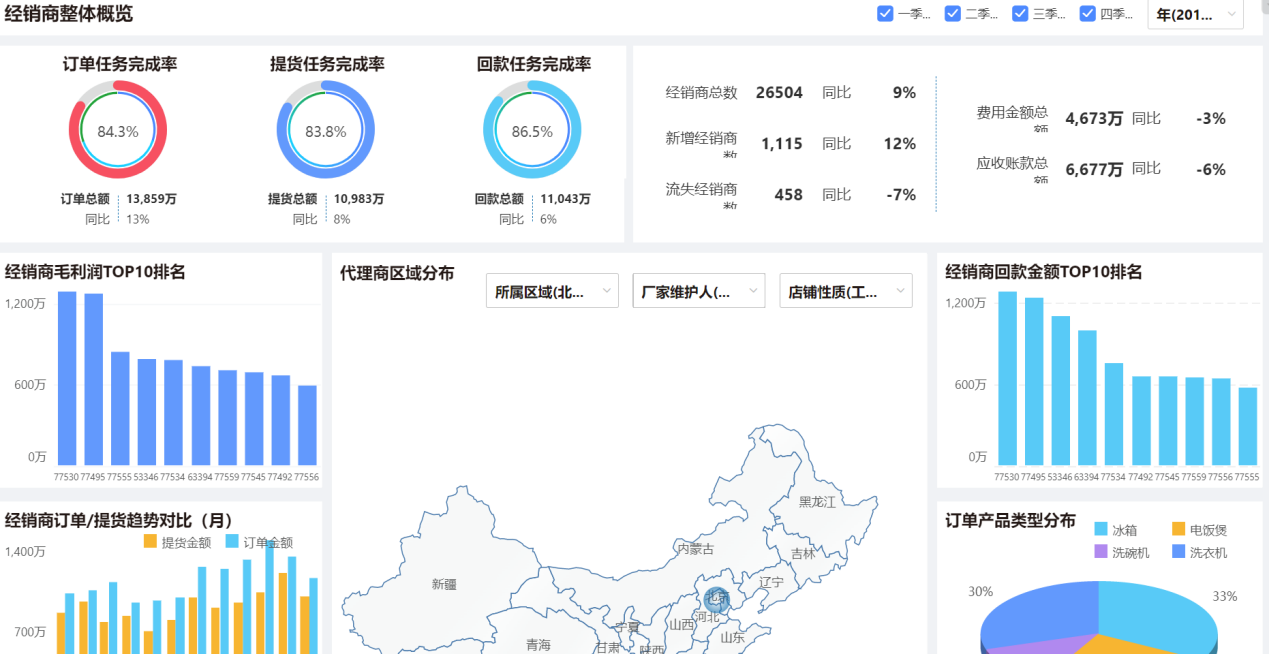Click the 经销商总数 value 26504
Viewport: 1269px width, 654px height.
(x=779, y=93)
